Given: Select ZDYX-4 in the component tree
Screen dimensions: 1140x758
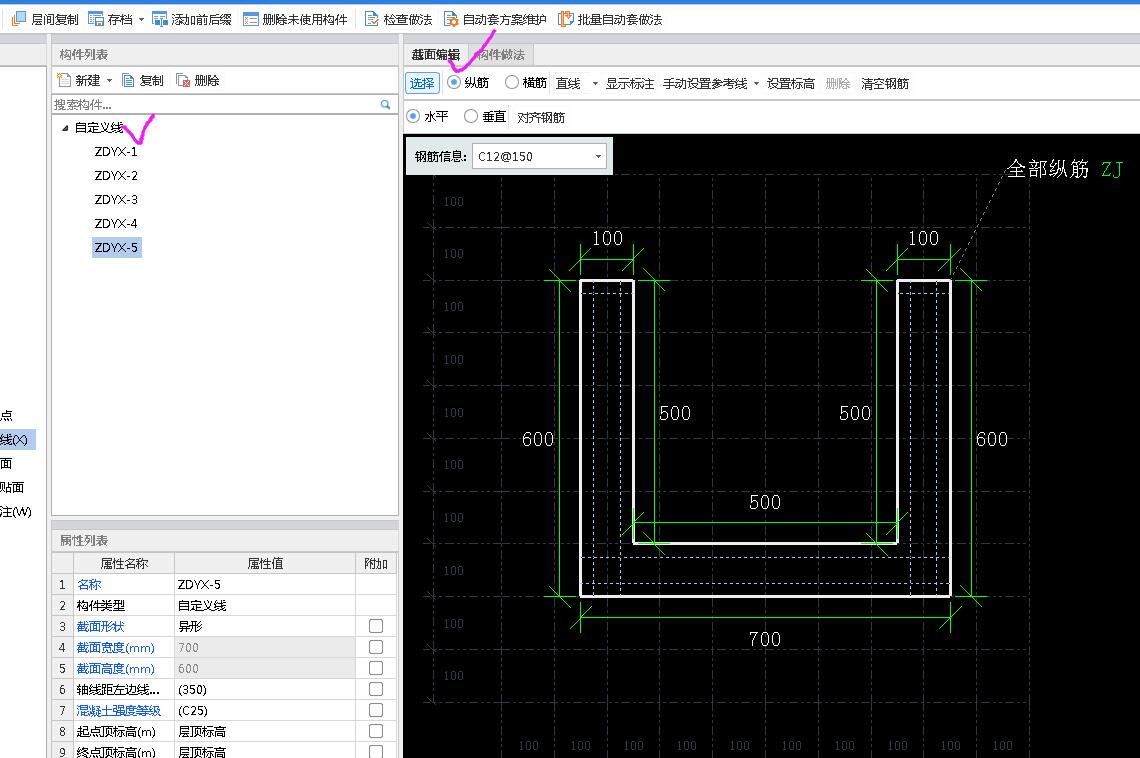Looking at the screenshot, I should coord(116,223).
